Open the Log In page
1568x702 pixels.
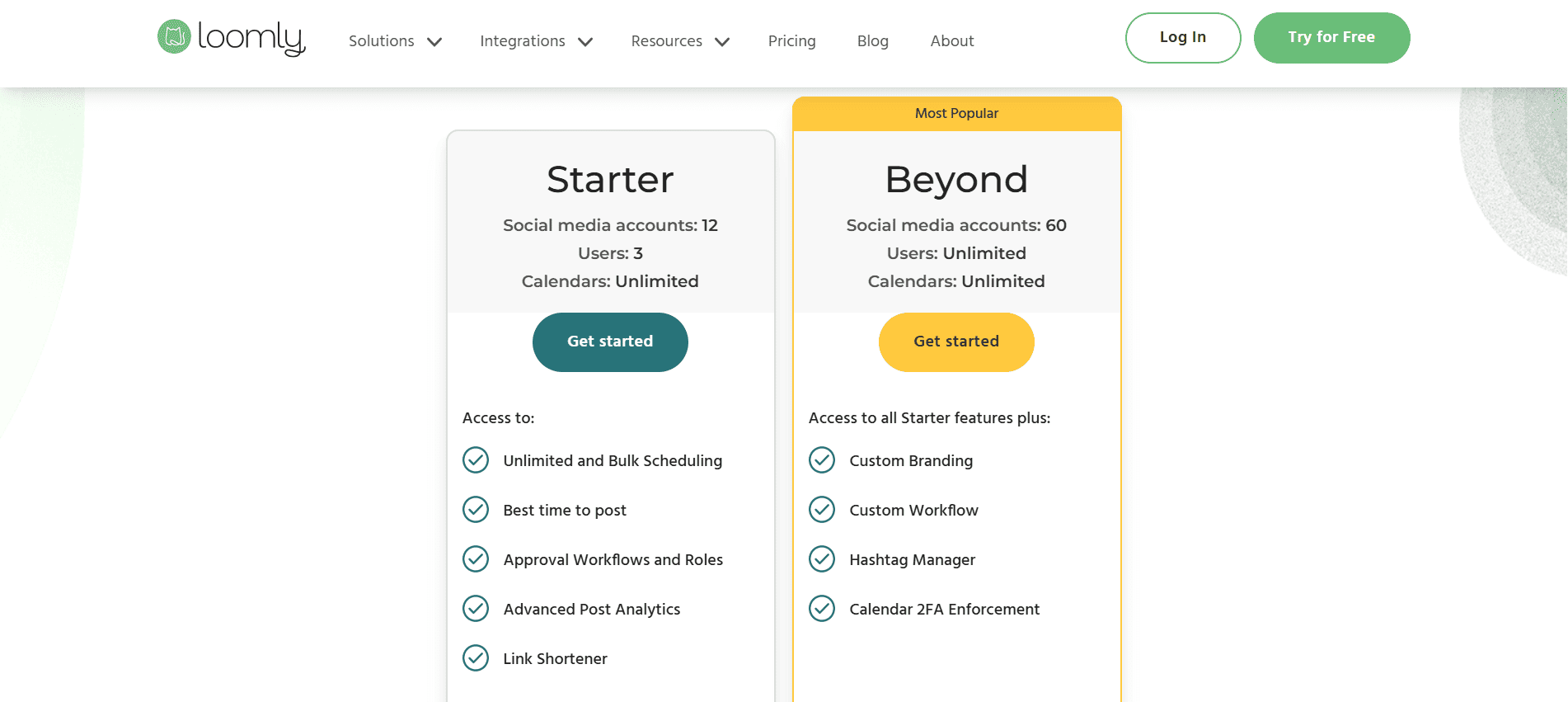1183,37
